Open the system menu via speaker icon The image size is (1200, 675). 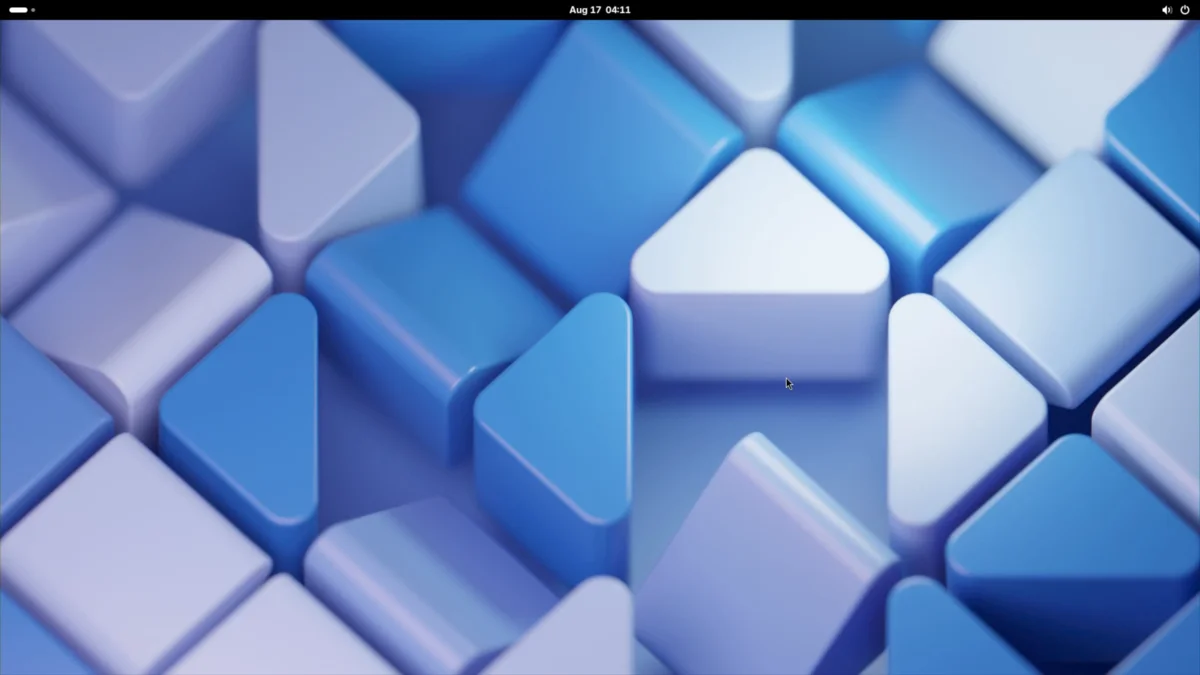click(x=1166, y=10)
